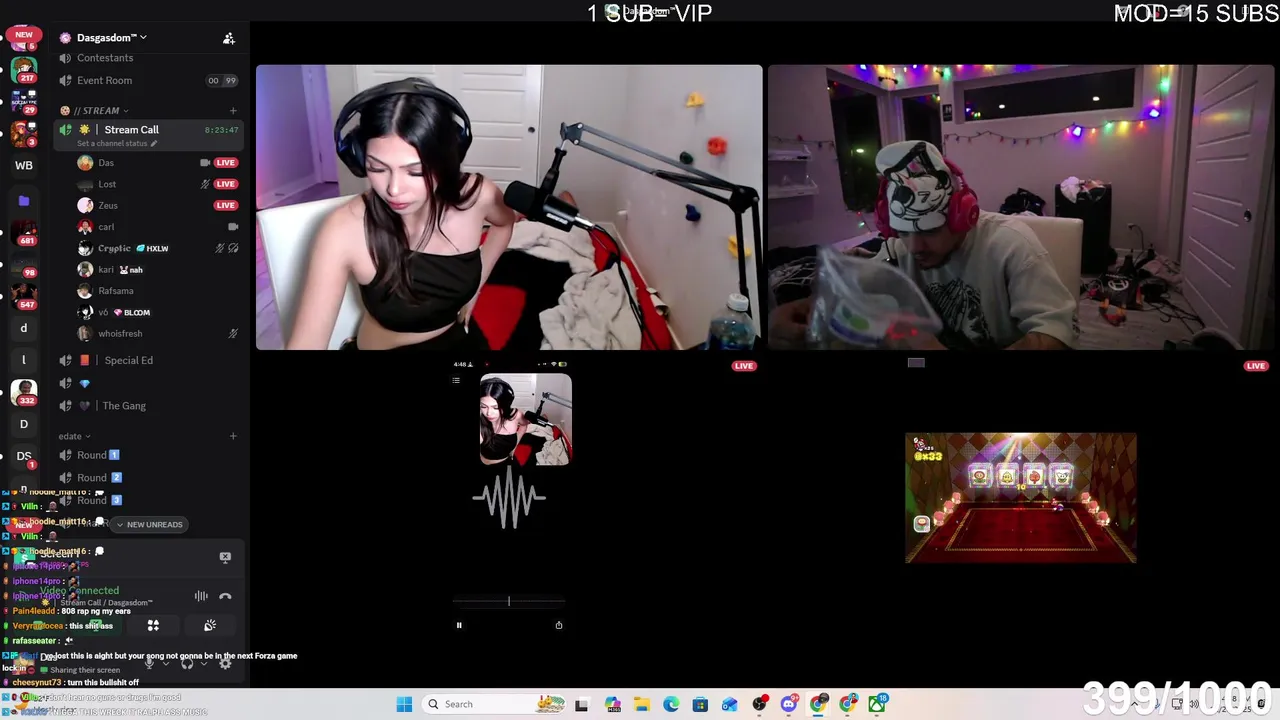Open Task View from the taskbar
1280x720 pixels.
point(582,704)
